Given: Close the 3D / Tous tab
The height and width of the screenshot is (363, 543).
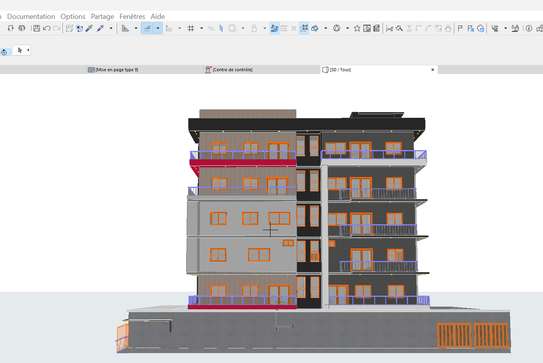Looking at the screenshot, I should click(433, 70).
